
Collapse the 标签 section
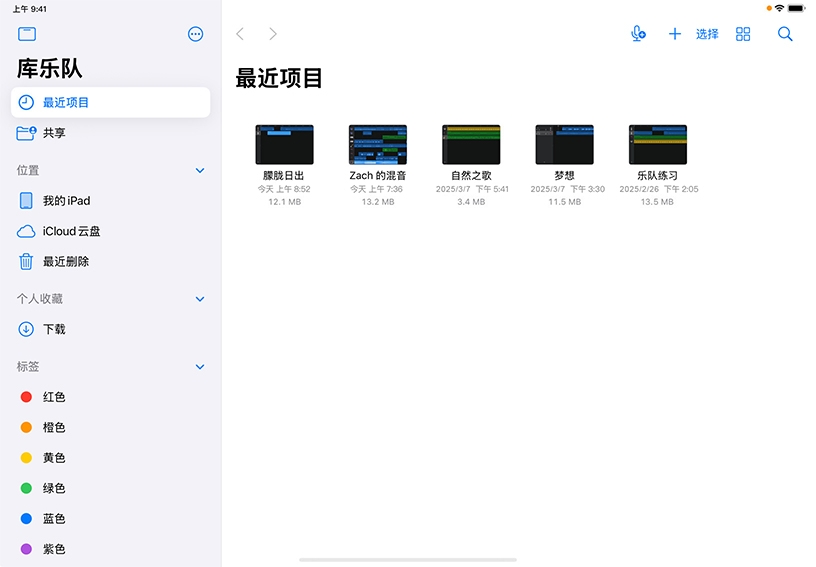pyautogui.click(x=200, y=367)
